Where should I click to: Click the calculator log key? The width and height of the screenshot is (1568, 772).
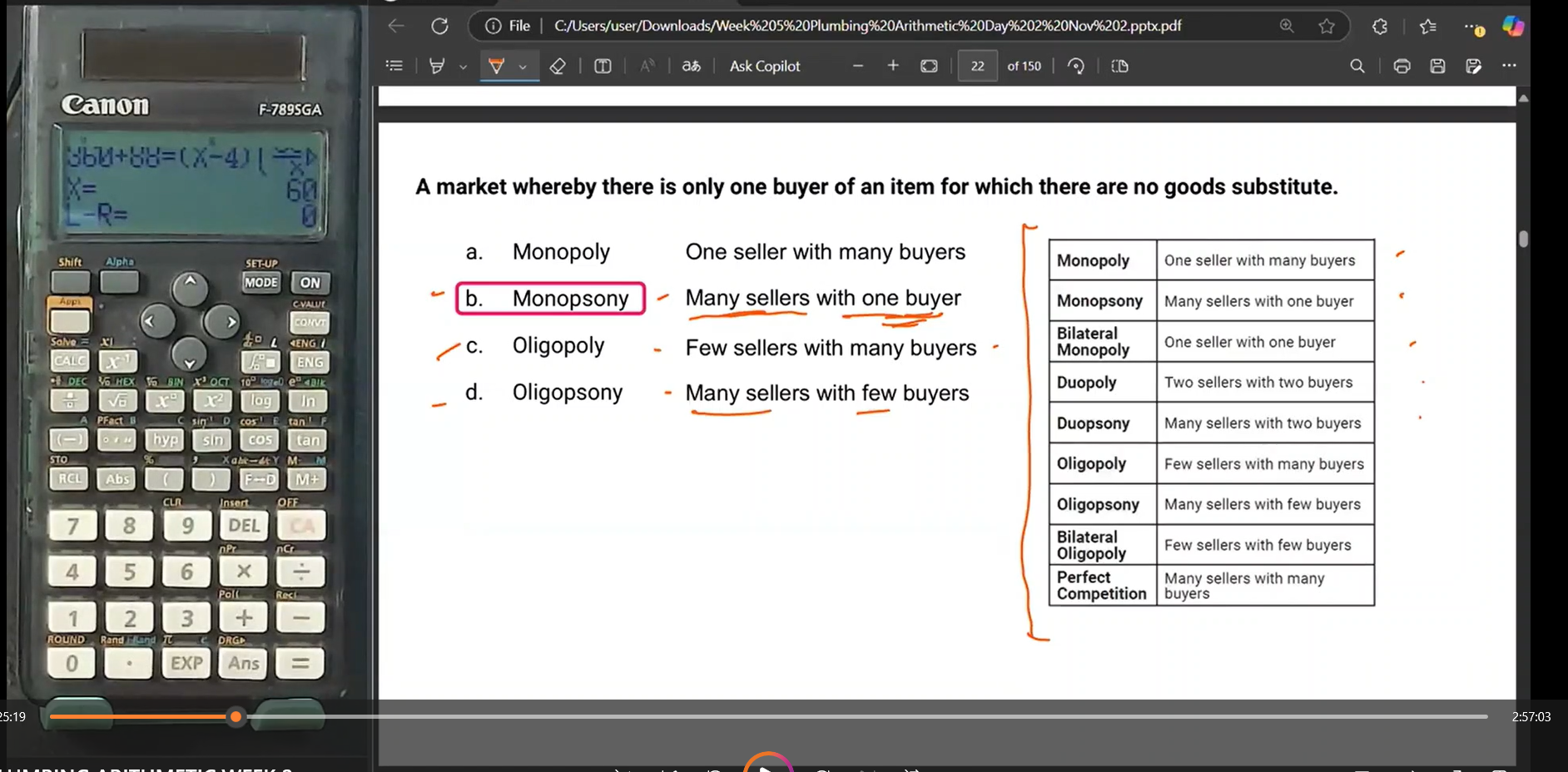click(261, 400)
